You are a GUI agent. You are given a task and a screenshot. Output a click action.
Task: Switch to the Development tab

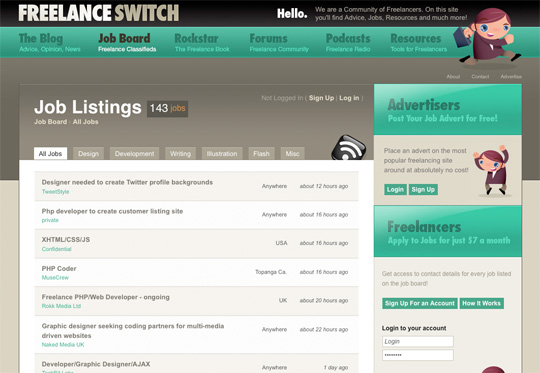pyautogui.click(x=134, y=154)
